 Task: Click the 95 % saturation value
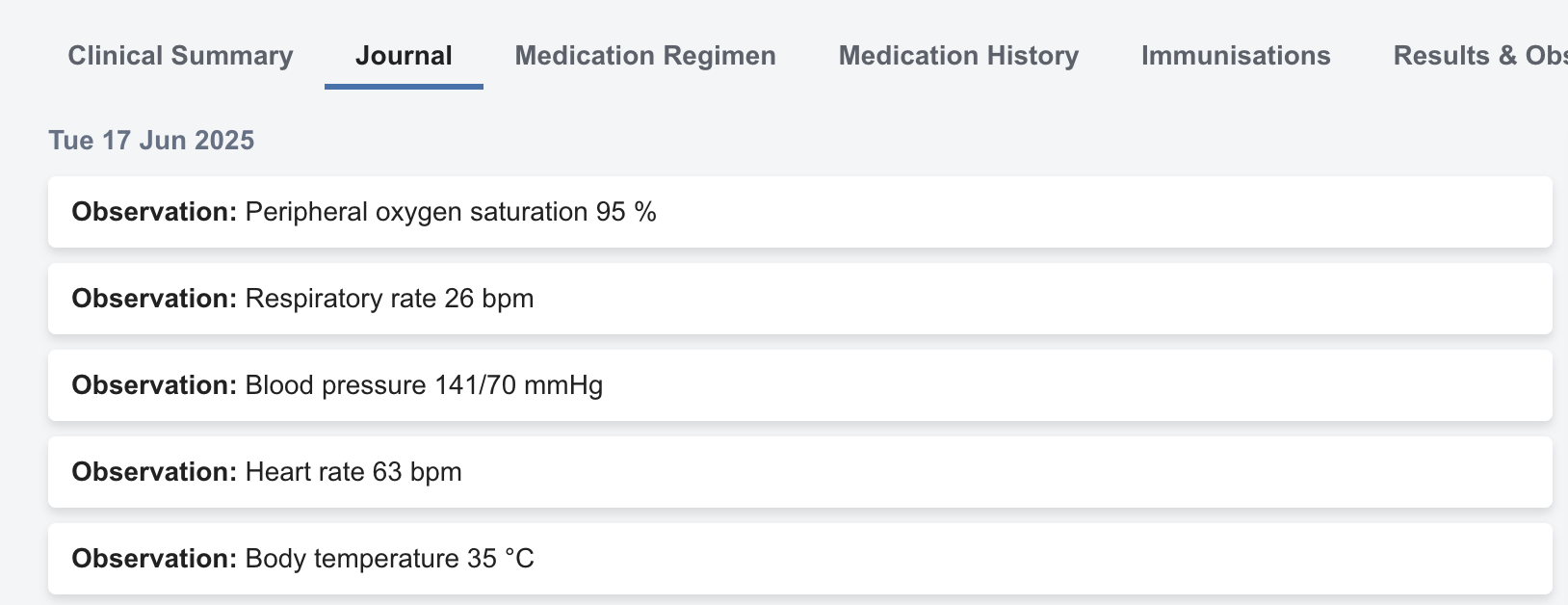[x=626, y=212]
